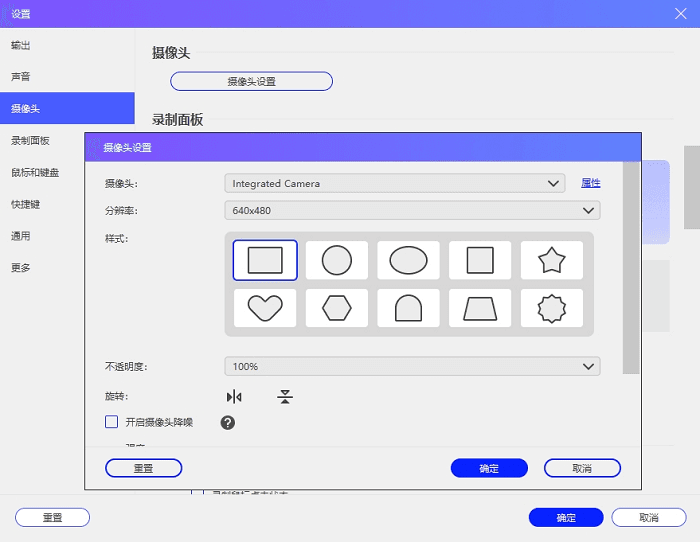The image size is (700, 542).
Task: Pick the arch camera shape style
Action: (408, 308)
